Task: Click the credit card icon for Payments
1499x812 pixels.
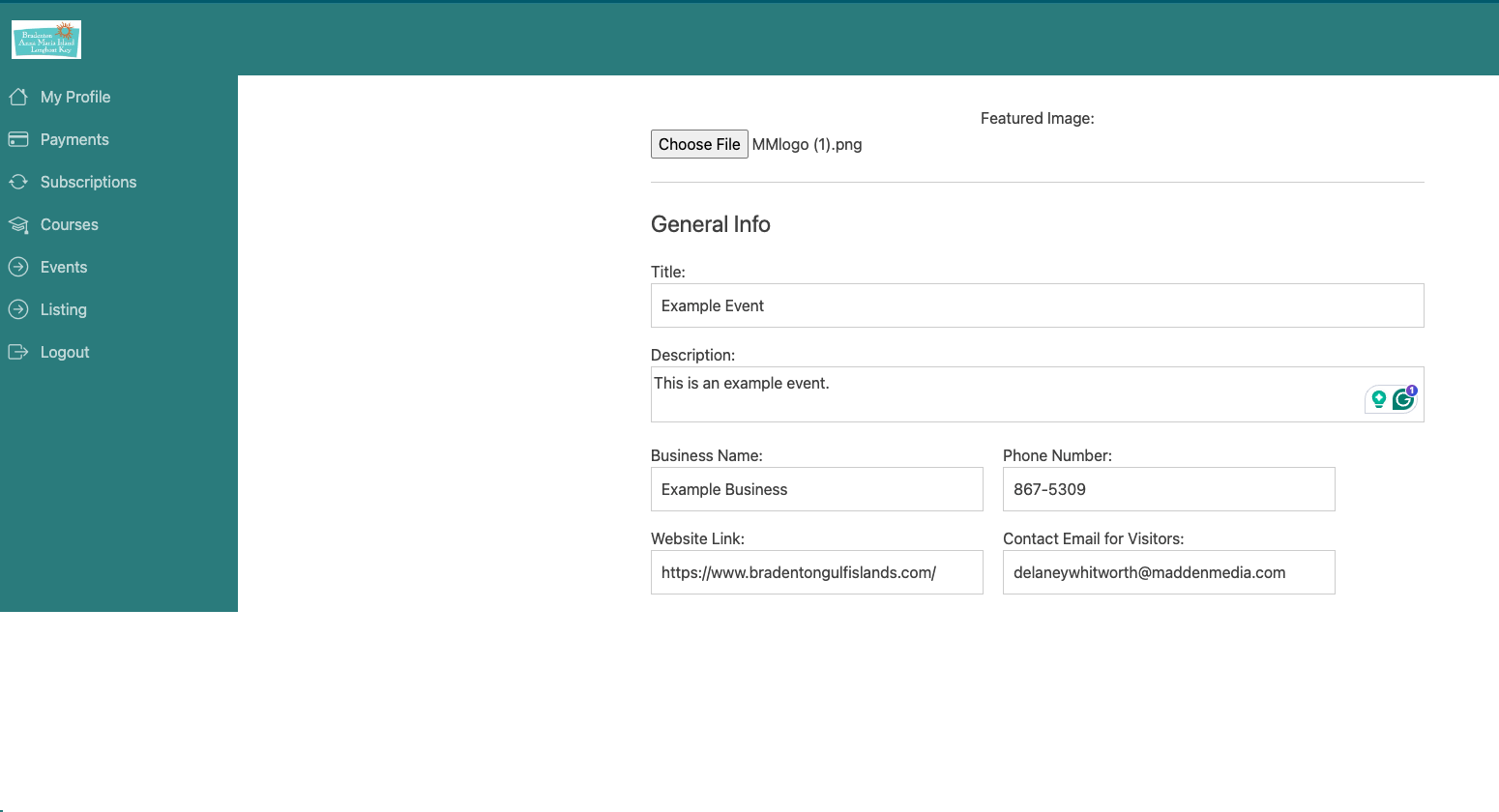Action: click(x=18, y=139)
